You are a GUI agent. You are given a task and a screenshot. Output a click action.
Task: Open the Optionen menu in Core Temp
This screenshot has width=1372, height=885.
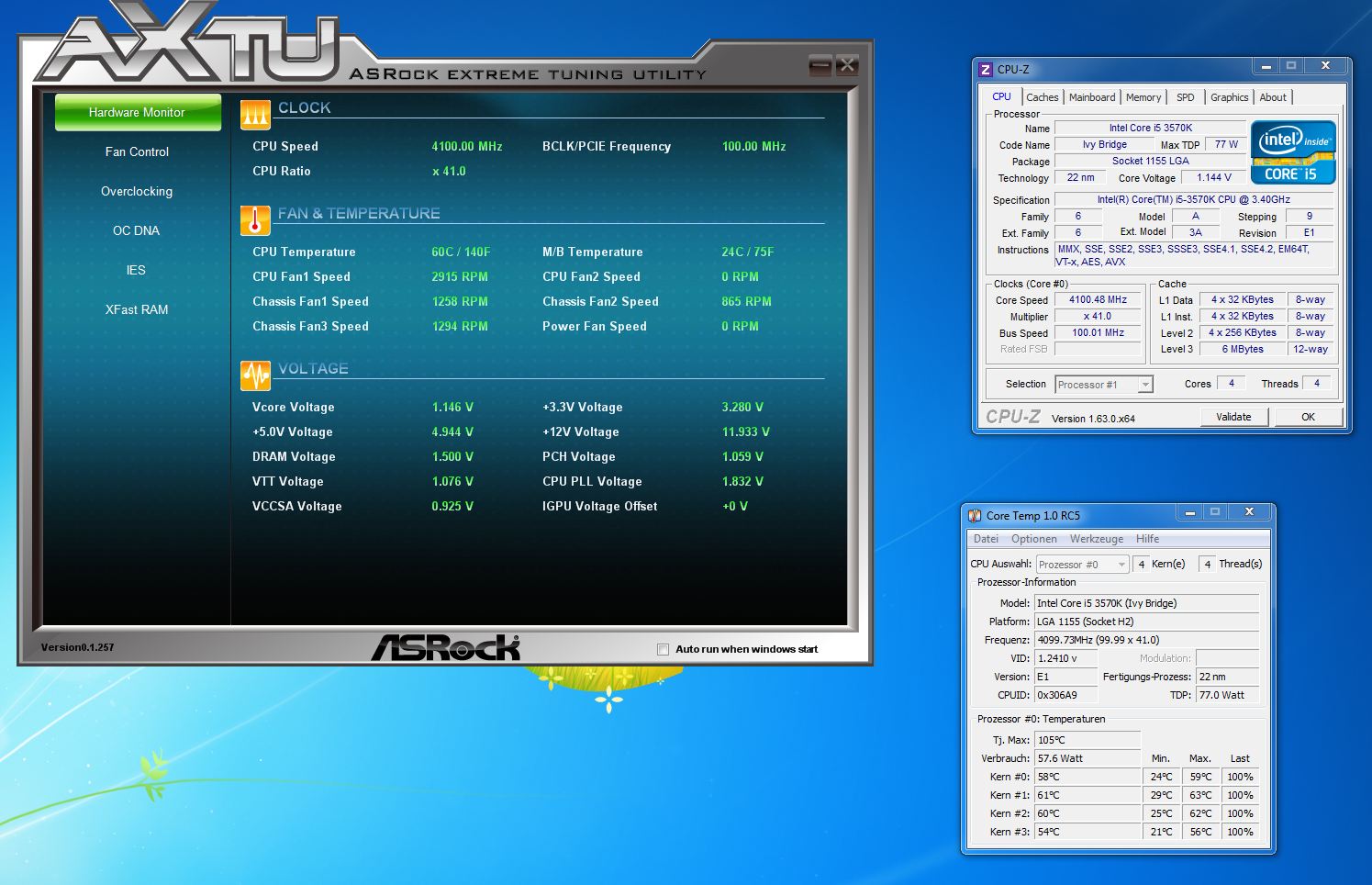[1034, 539]
